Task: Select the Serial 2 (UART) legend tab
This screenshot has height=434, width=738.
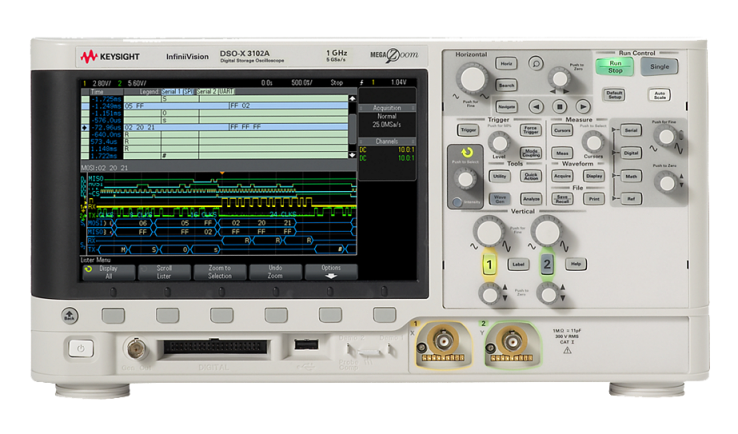Action: [215, 91]
